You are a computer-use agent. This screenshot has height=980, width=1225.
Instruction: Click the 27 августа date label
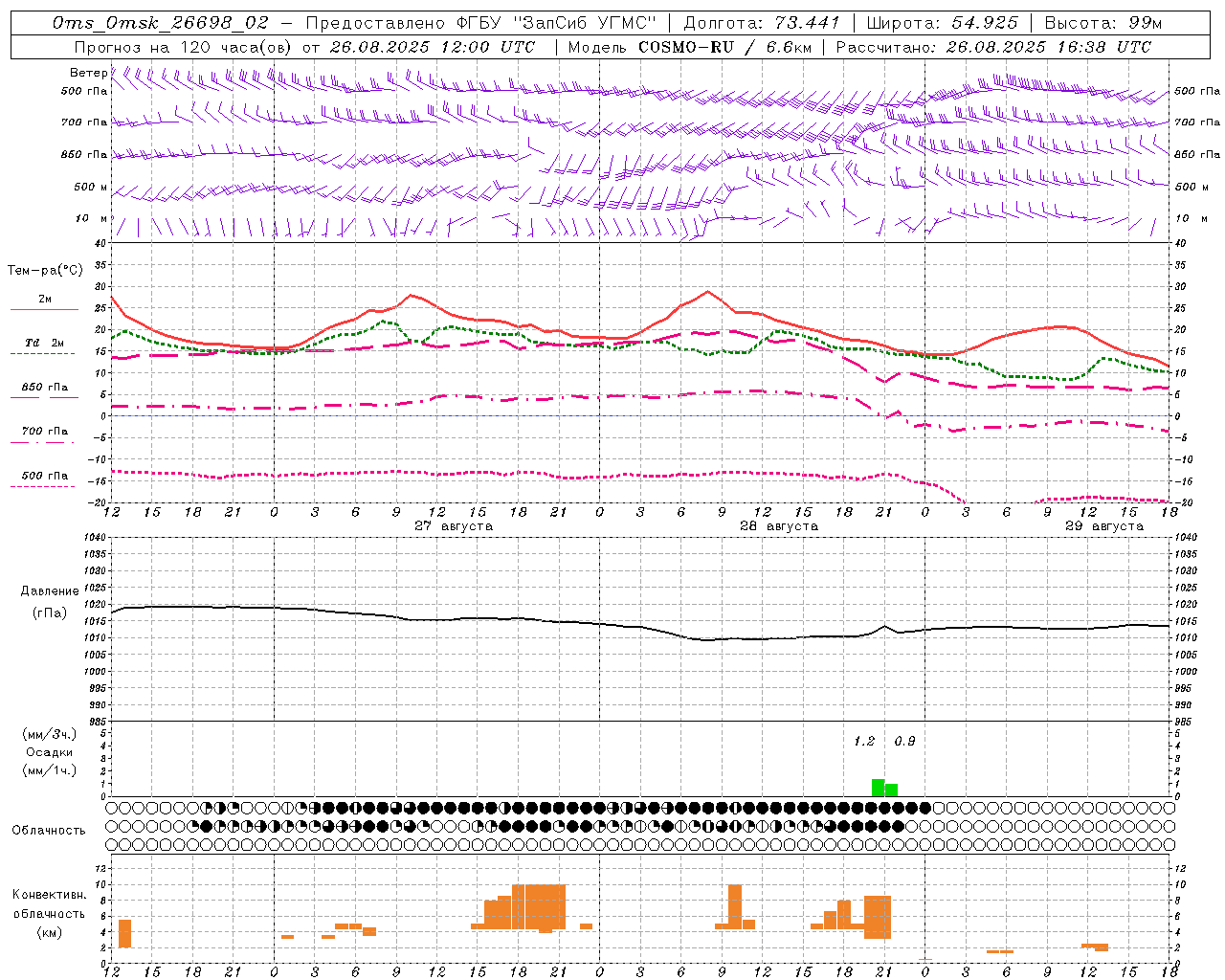click(454, 526)
